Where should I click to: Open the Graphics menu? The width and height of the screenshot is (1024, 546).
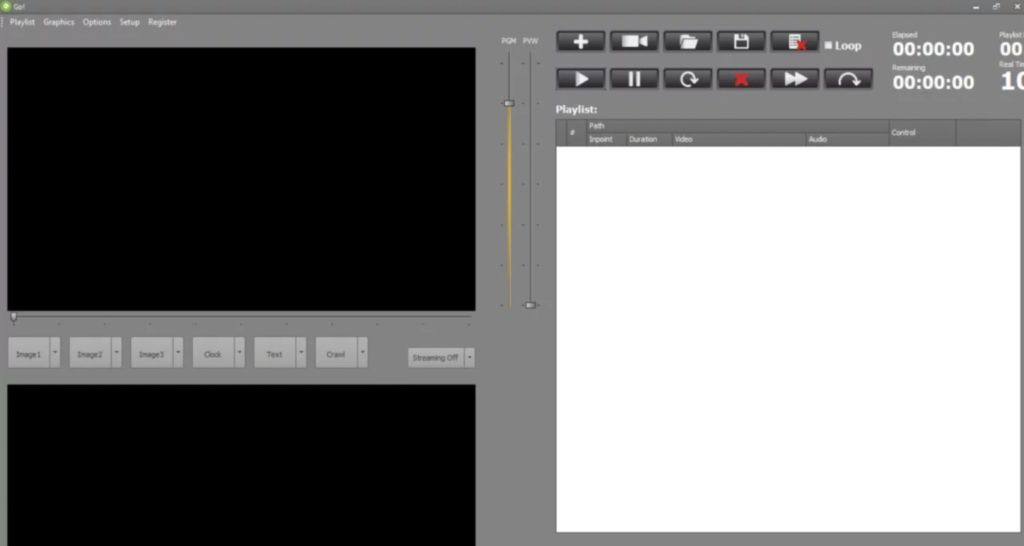(59, 22)
